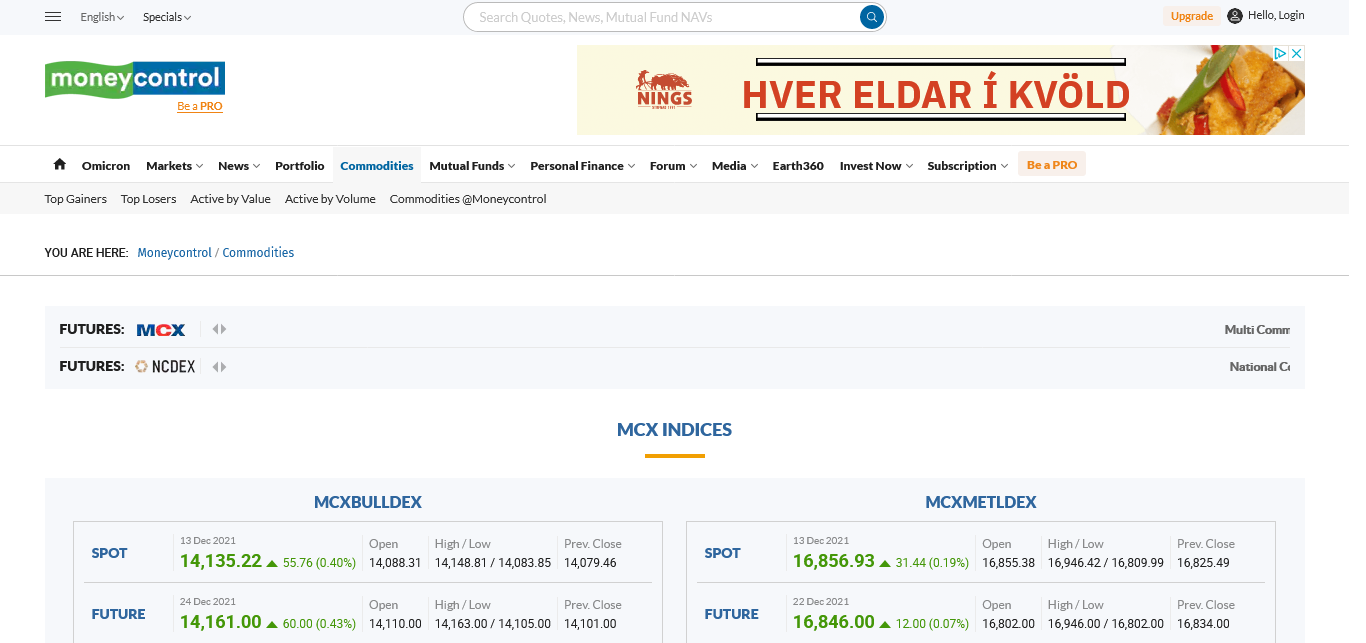Expand the Markets menu
Screen dimensions: 1366x643
(x=174, y=166)
